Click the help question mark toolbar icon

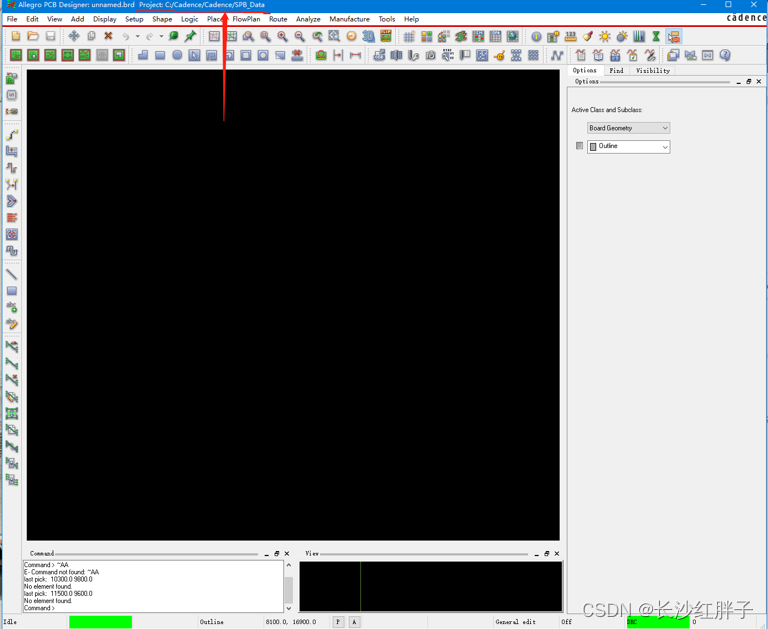click(725, 55)
